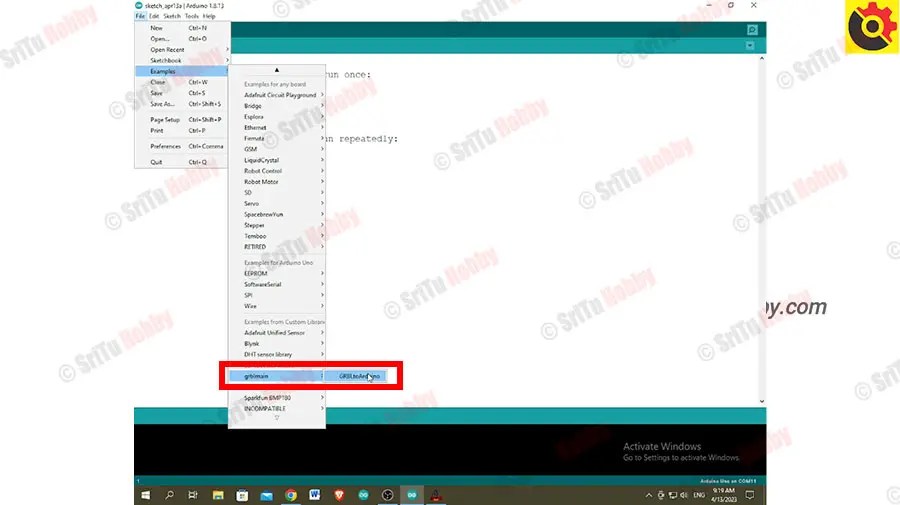Open taskbar Search icon
This screenshot has width=900, height=505.
point(169,495)
